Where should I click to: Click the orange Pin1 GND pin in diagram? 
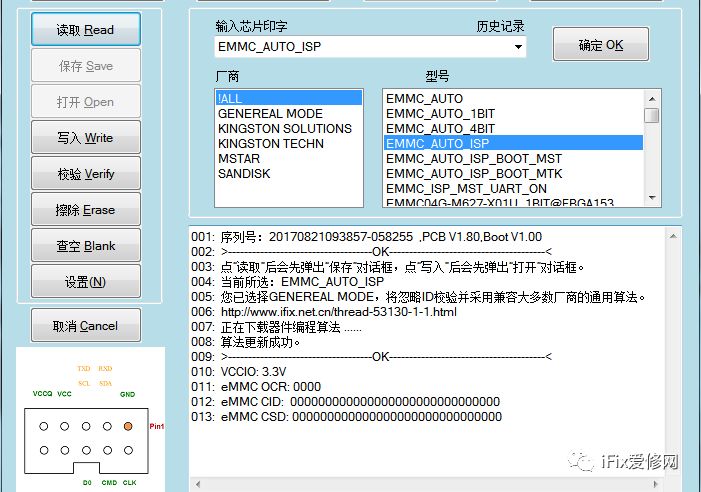(x=128, y=426)
